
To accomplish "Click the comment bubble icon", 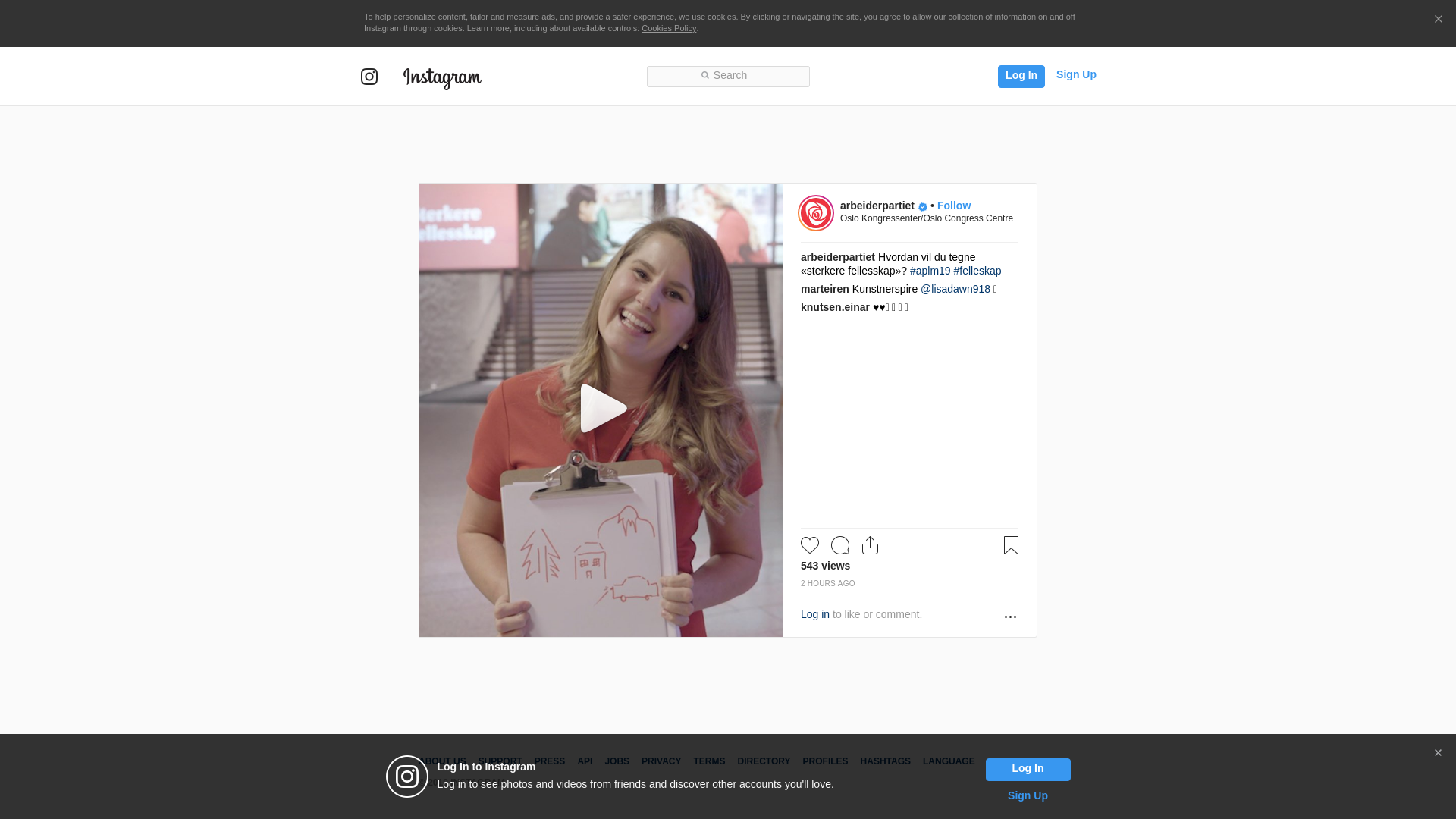I will tap(840, 545).
